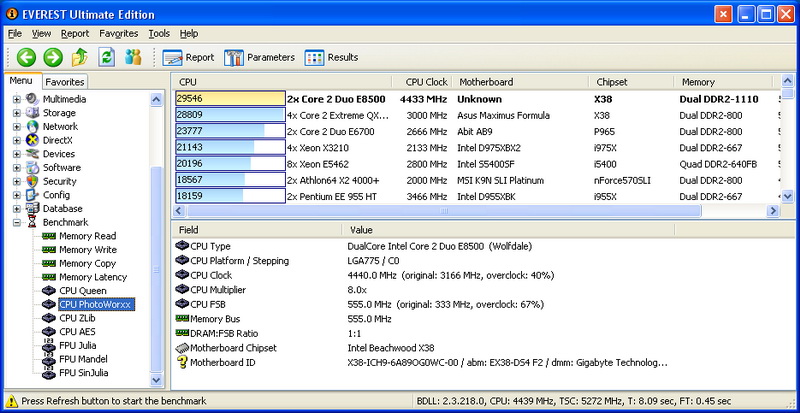
Task: Expand the Multimedia tree node
Action: (x=17, y=99)
